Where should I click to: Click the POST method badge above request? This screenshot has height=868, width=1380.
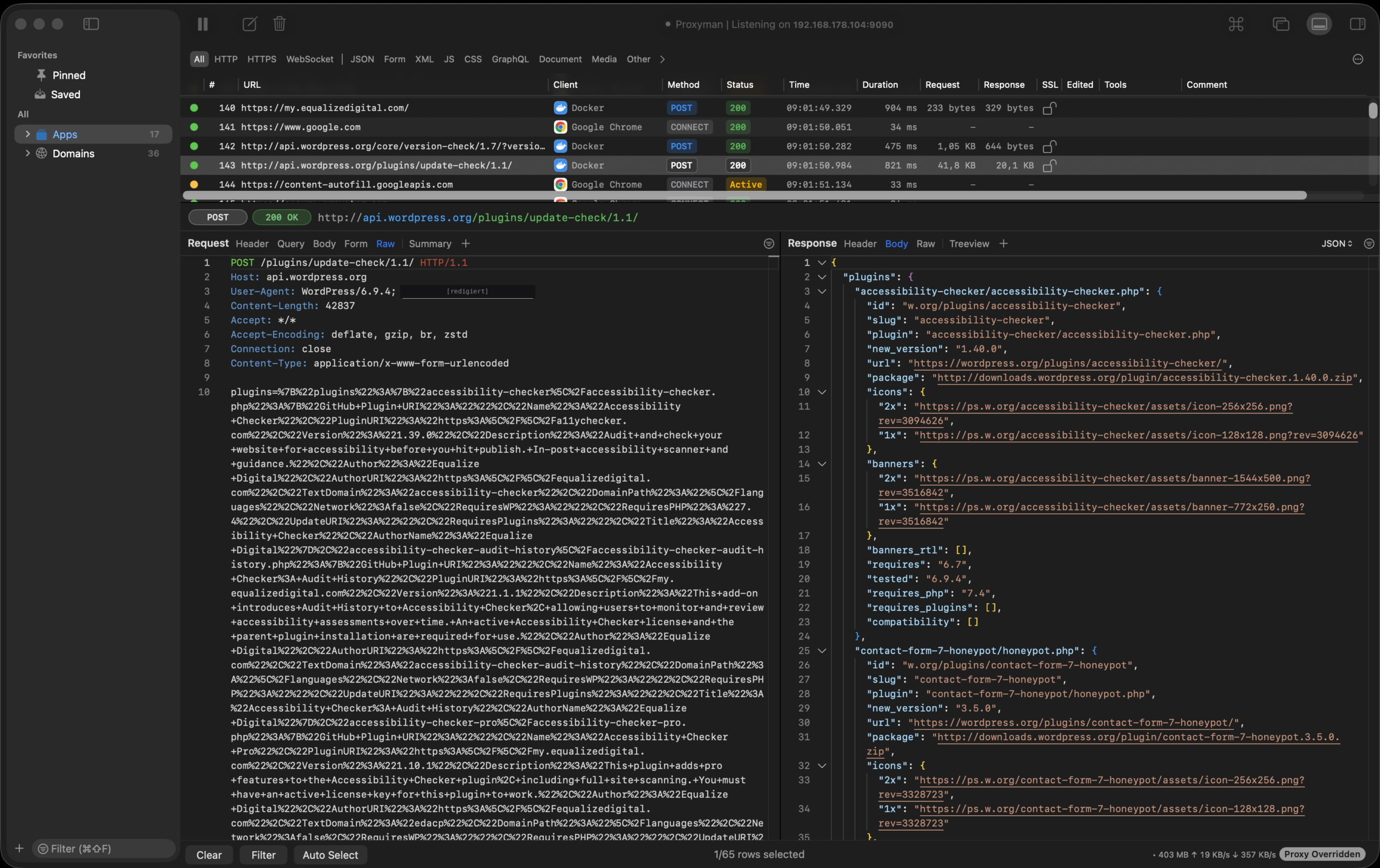(218, 217)
